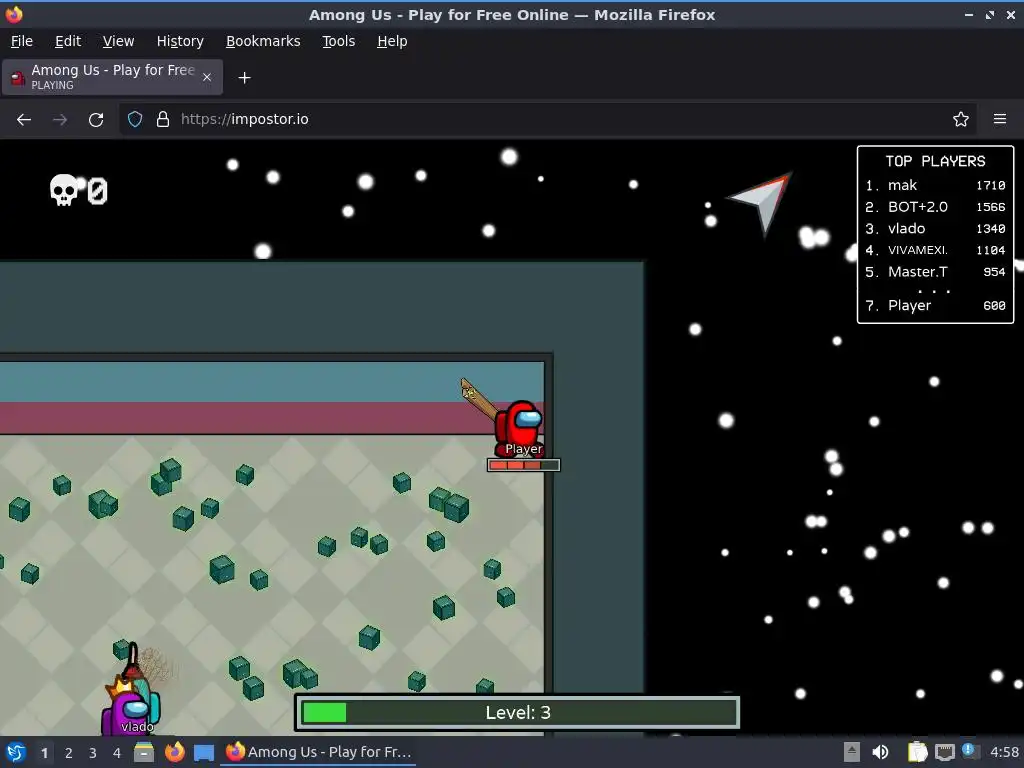Click leaderboard entry Master.T
Screen dimensions: 1024x768
(935, 272)
